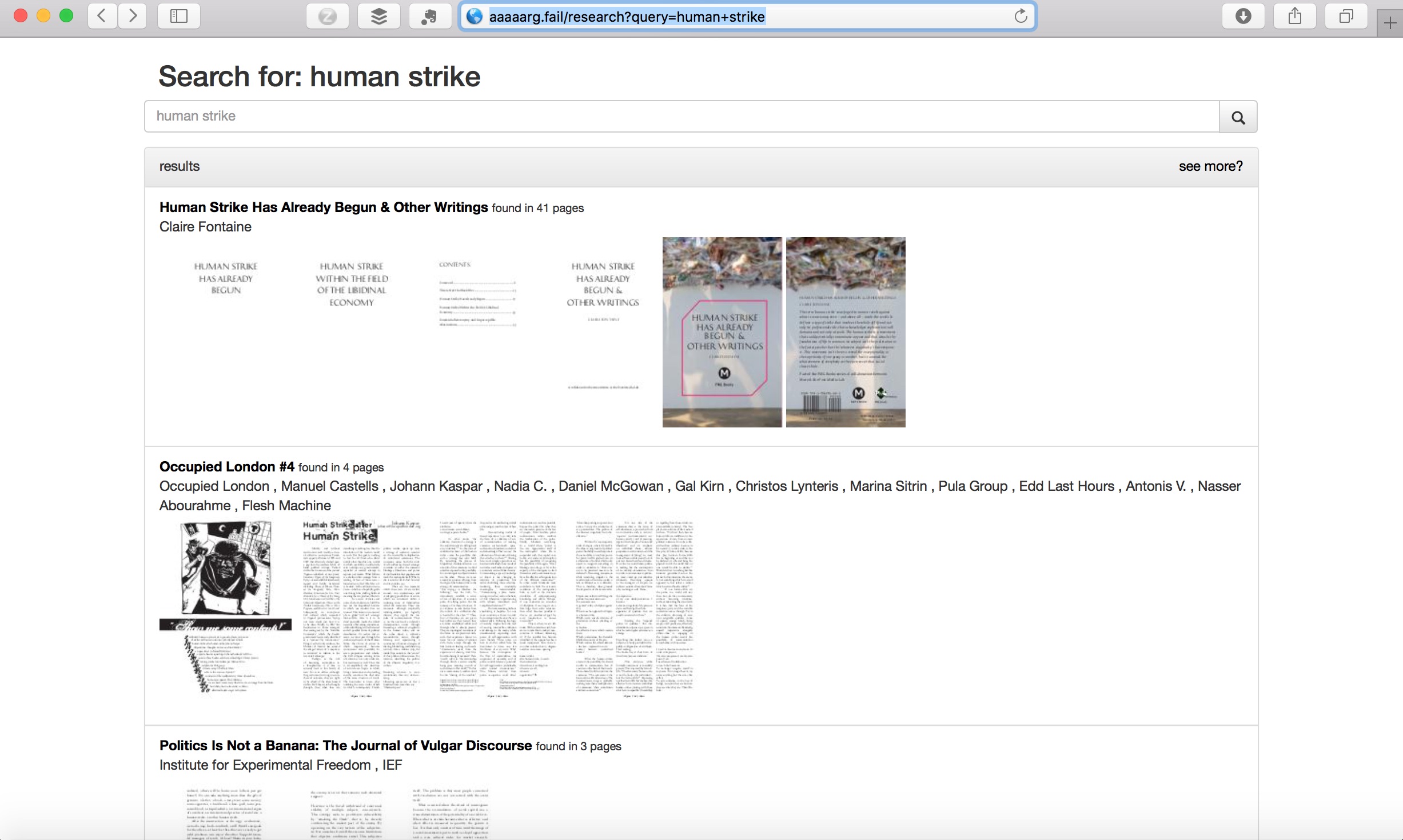Open Human Strike Has Already Begun title

pyautogui.click(x=324, y=207)
